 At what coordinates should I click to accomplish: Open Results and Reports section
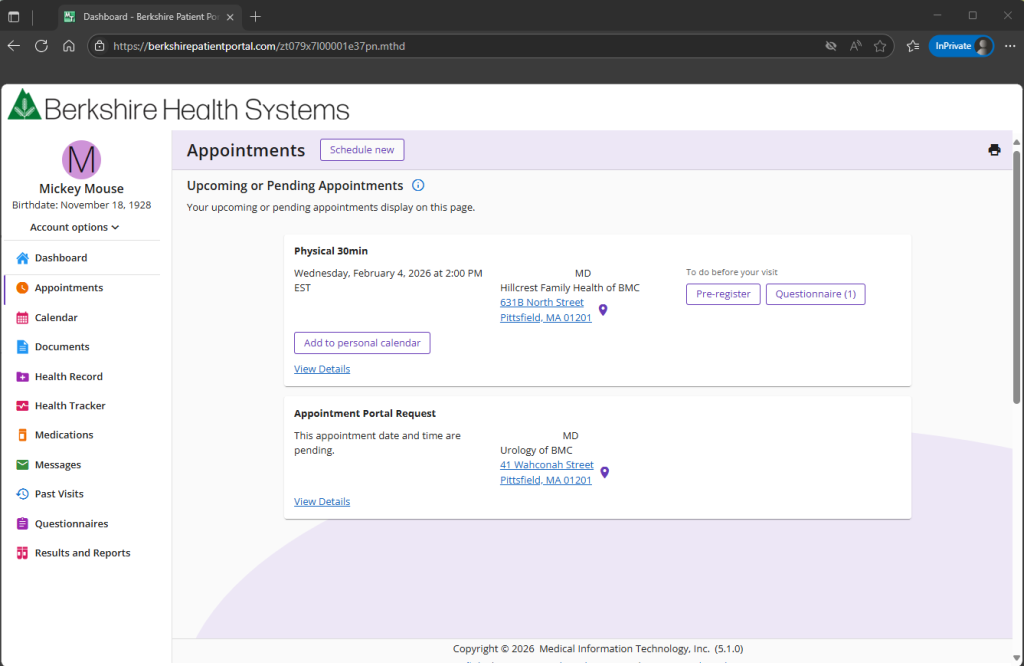[x=82, y=553]
